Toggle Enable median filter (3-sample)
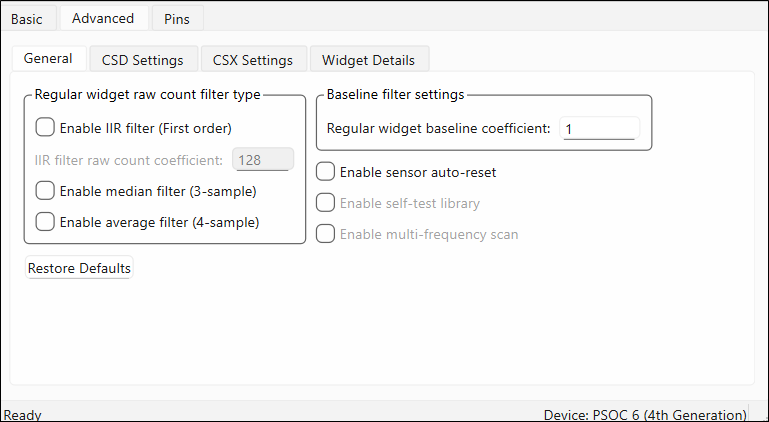 [45, 190]
